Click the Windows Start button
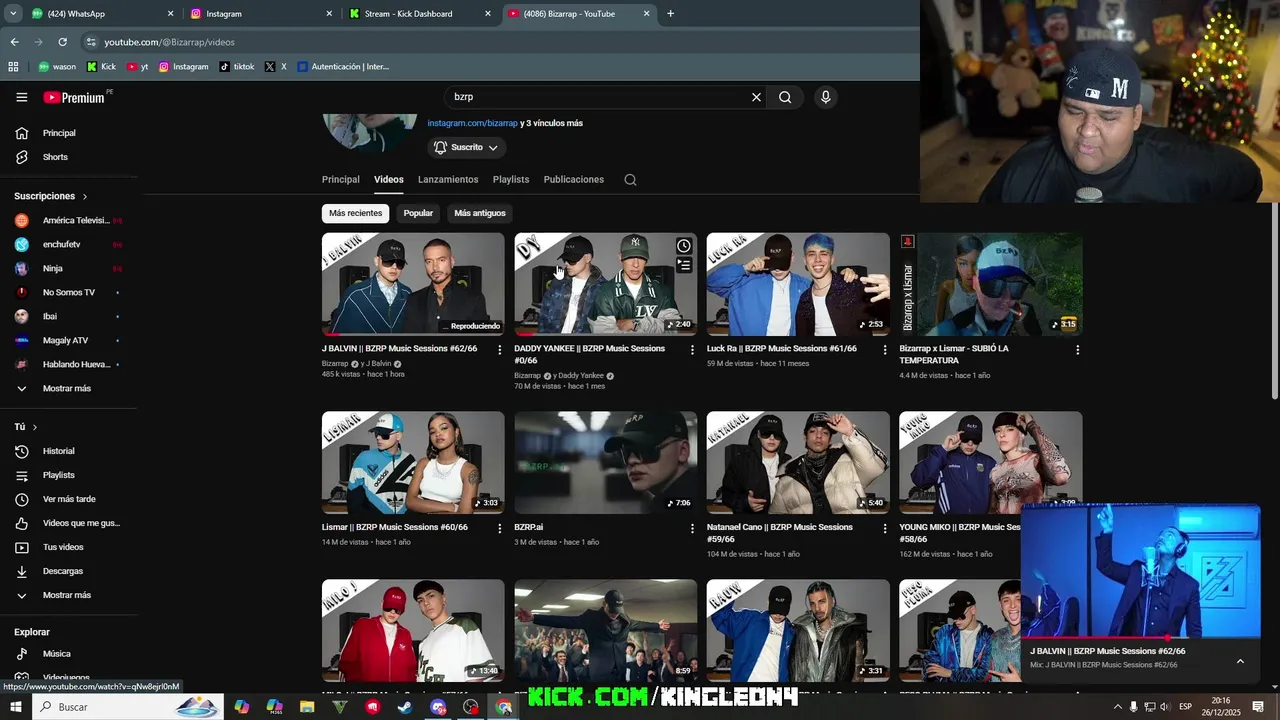1280x720 pixels. tap(15, 707)
